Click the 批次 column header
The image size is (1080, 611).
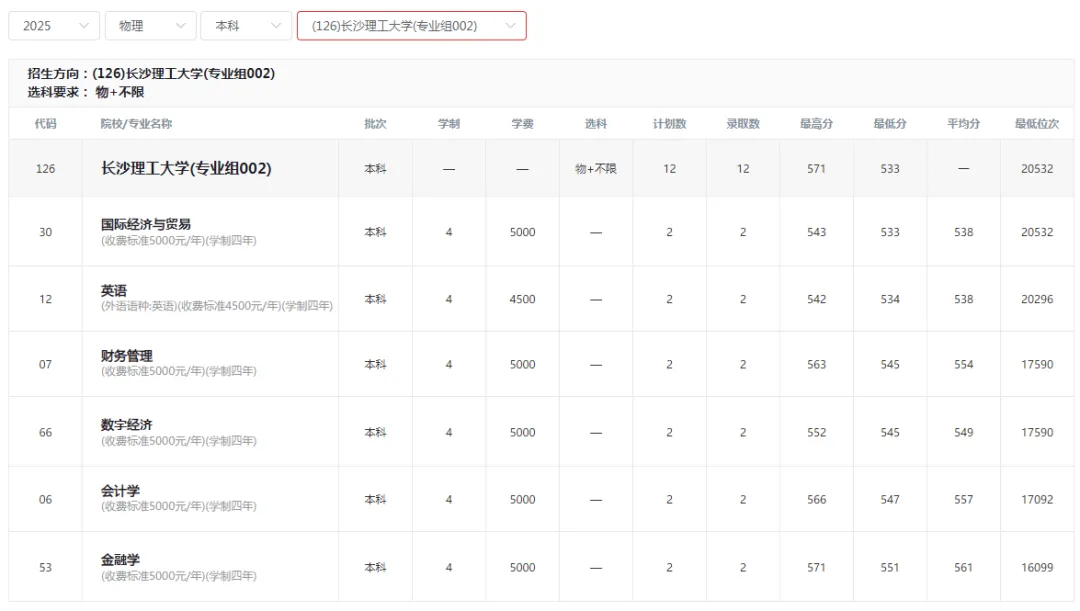375,123
